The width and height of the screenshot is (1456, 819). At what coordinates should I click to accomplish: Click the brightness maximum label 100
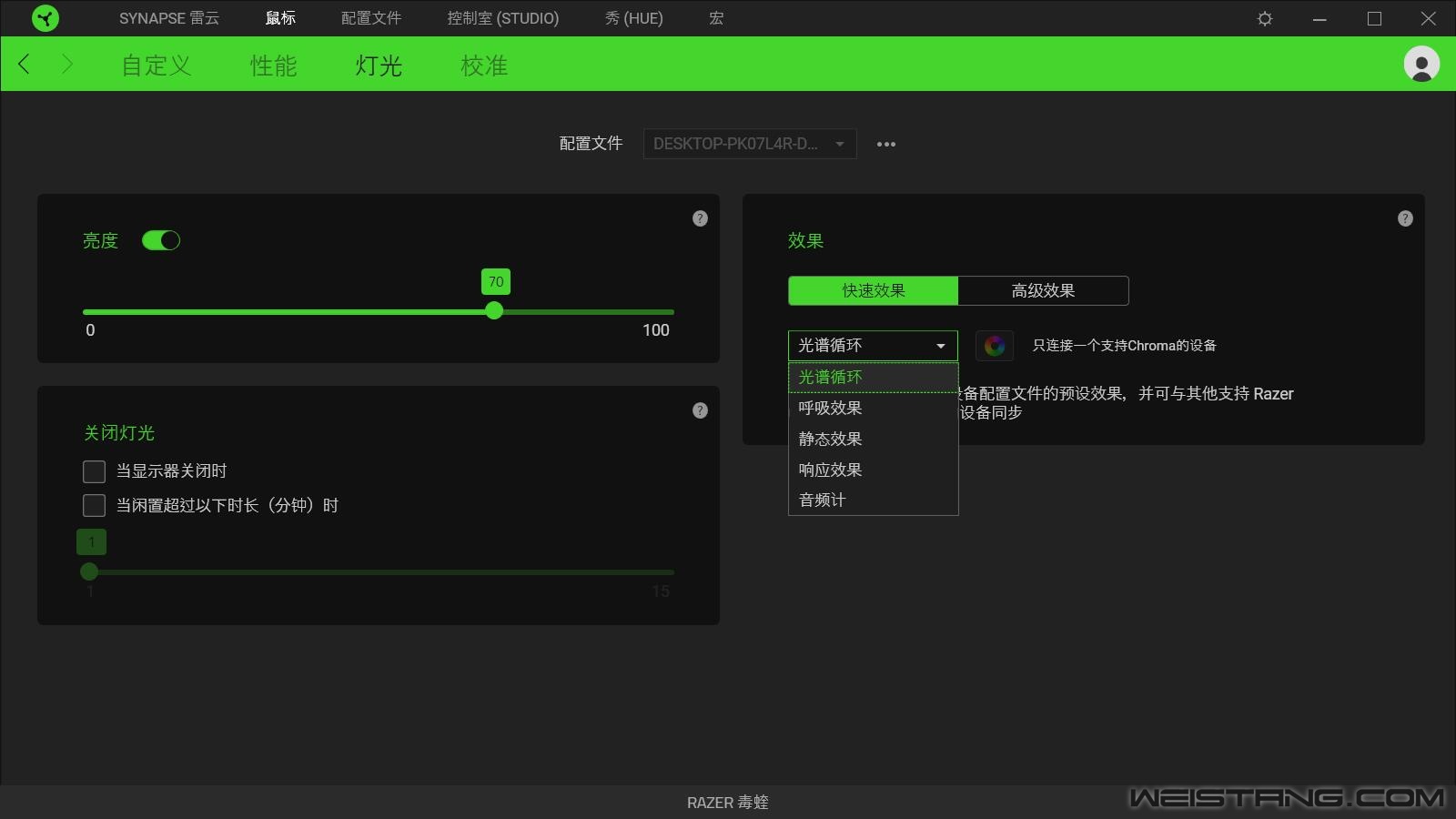click(x=656, y=330)
